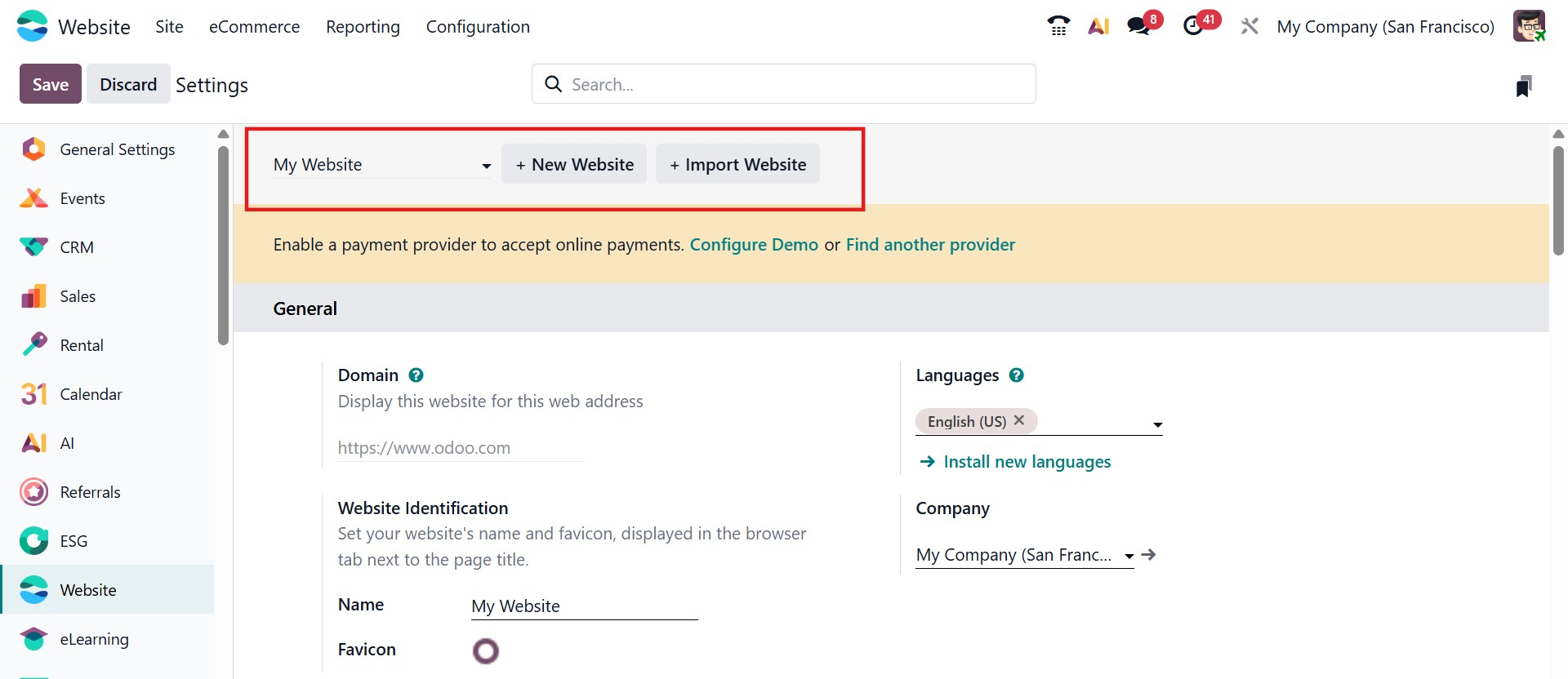This screenshot has width=1568, height=679.
Task: Open the activities clock icon
Action: [1194, 26]
